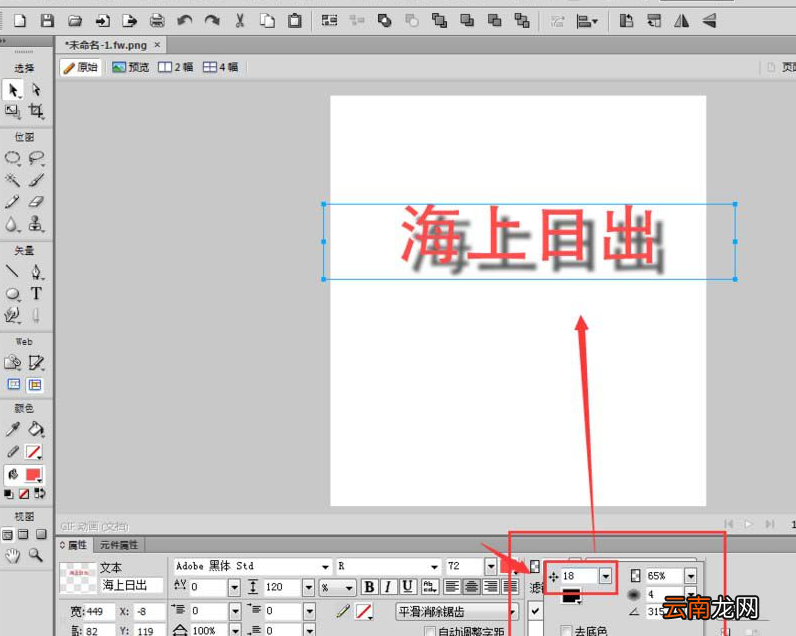Select the Eraser tool

(x=36, y=202)
